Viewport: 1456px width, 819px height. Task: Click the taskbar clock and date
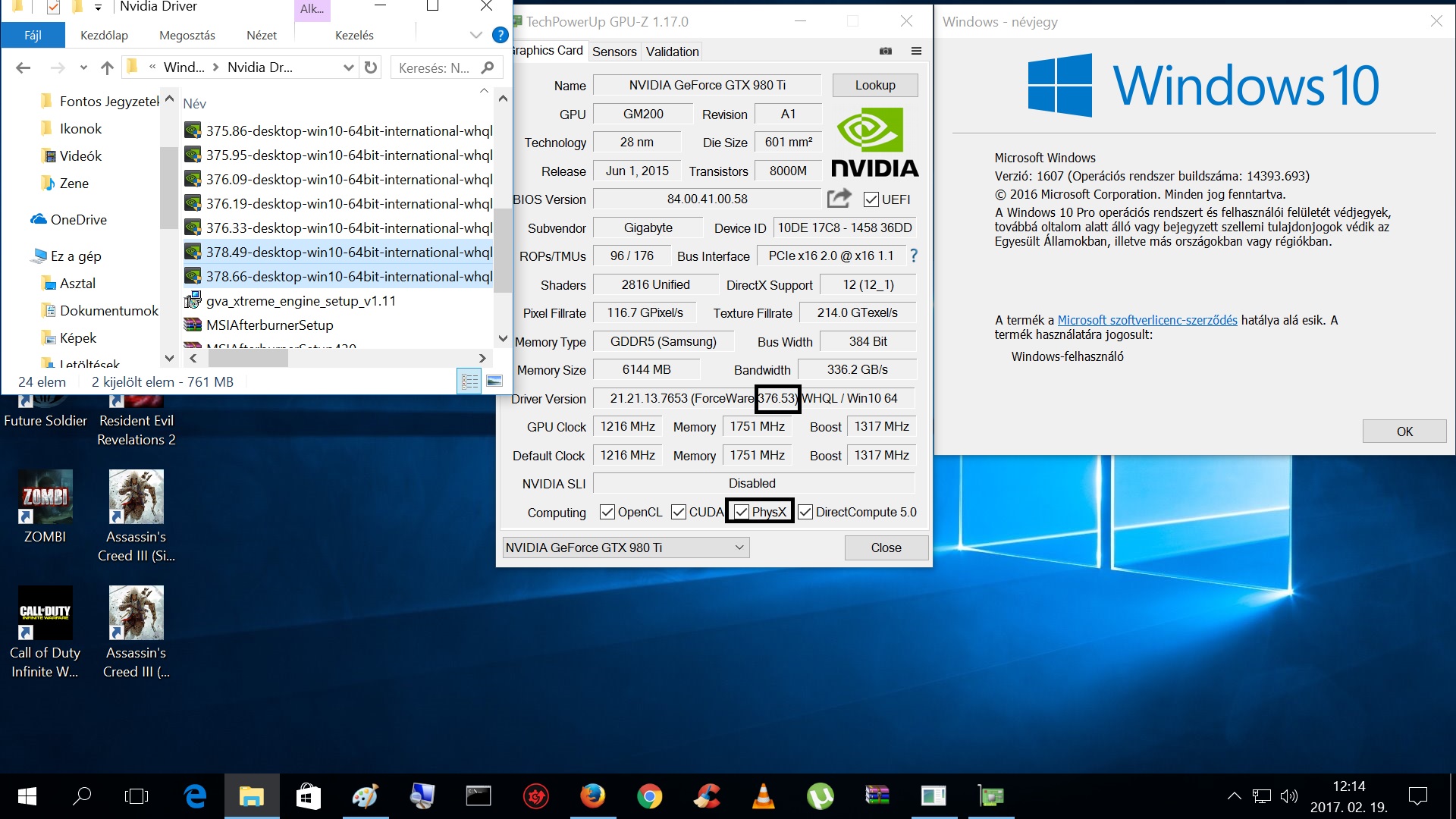coord(1348,796)
